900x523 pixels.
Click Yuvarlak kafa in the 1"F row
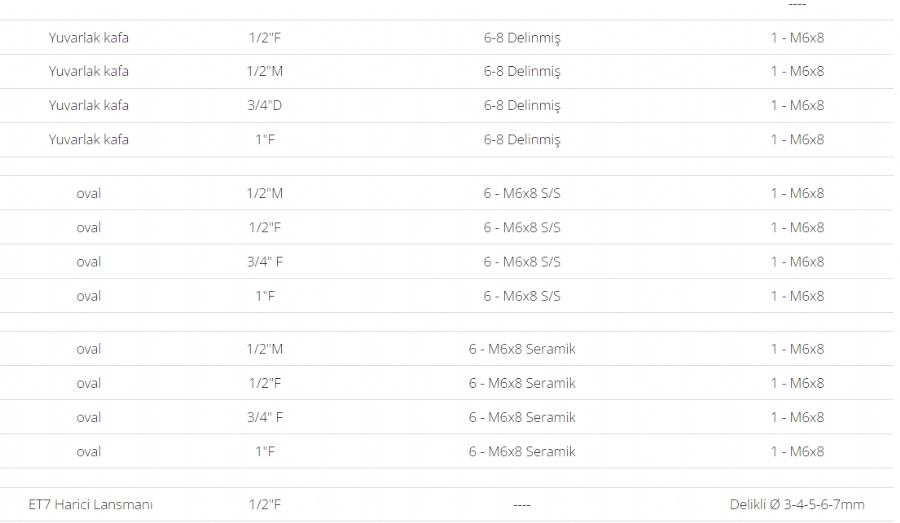point(88,139)
